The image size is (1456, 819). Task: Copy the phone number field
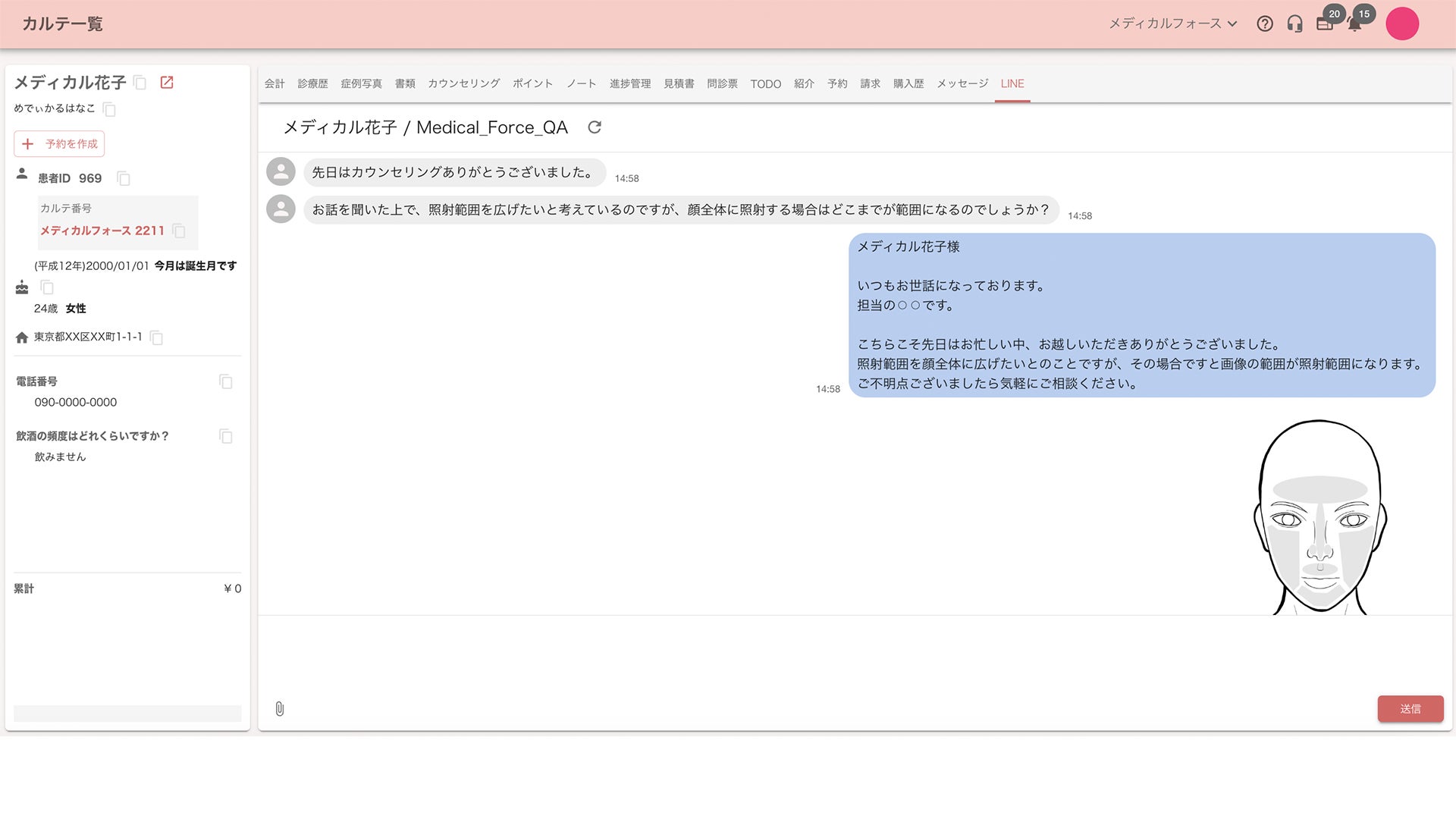tap(225, 381)
